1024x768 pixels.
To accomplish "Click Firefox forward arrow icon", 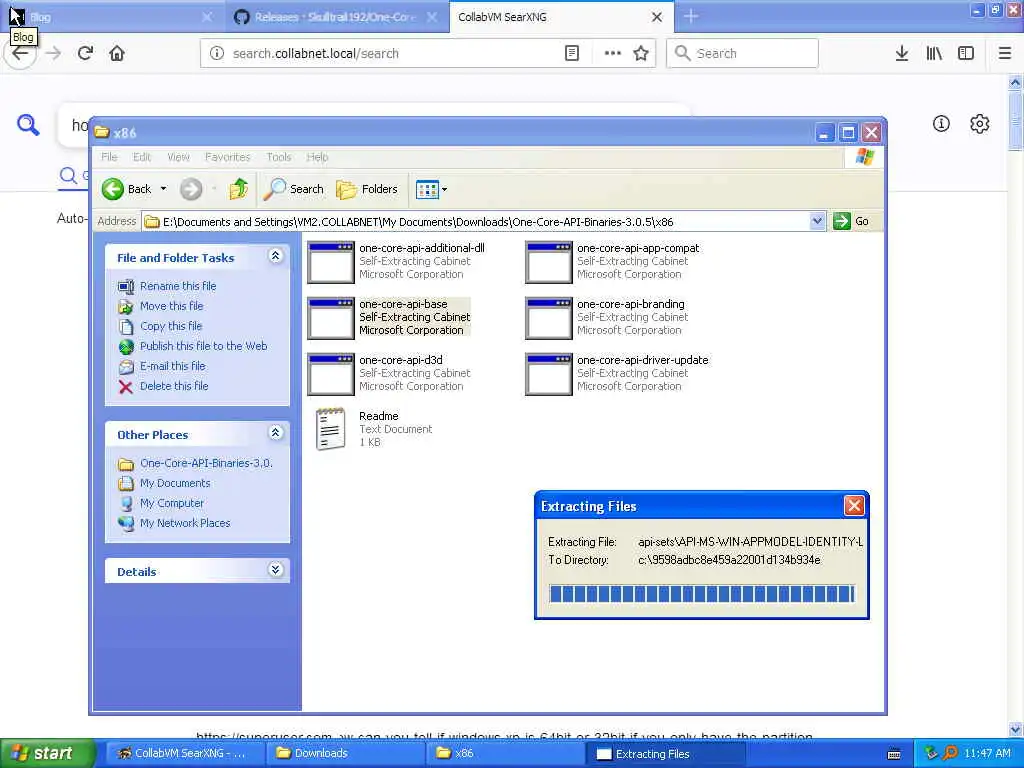I will (53, 53).
